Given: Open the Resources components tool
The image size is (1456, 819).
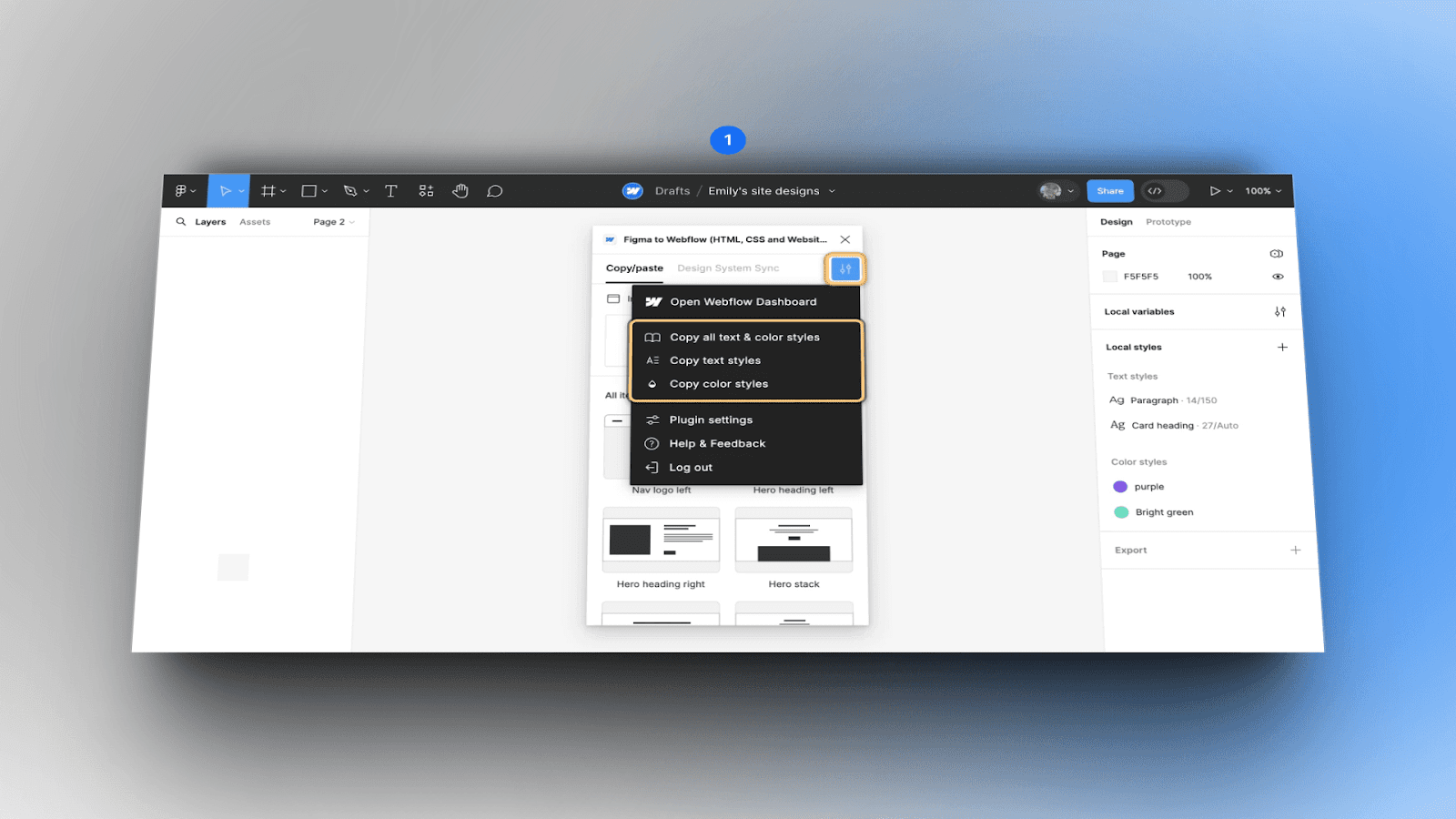Looking at the screenshot, I should (x=426, y=191).
